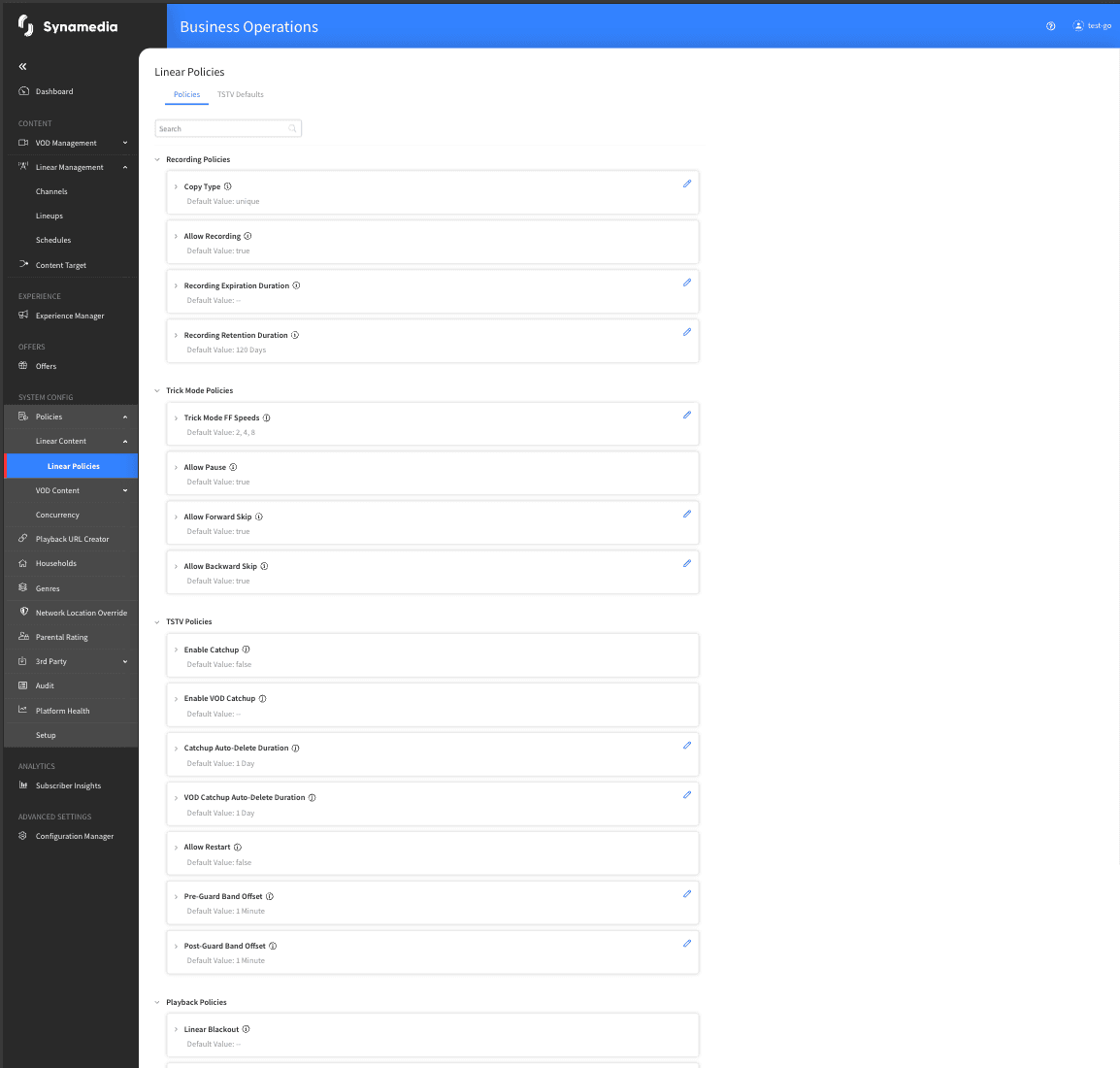Show info for Linear Blackout
Screen dimensions: 1120x1068
(x=246, y=1029)
